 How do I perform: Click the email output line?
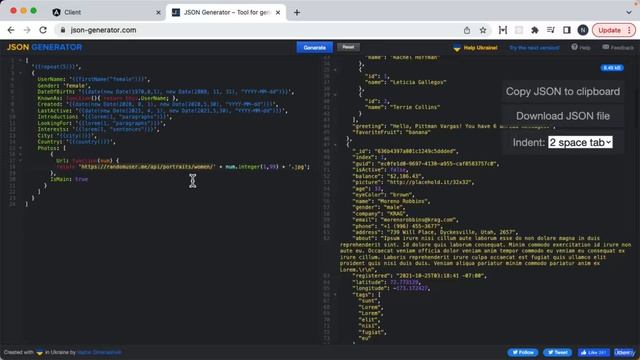(405, 220)
